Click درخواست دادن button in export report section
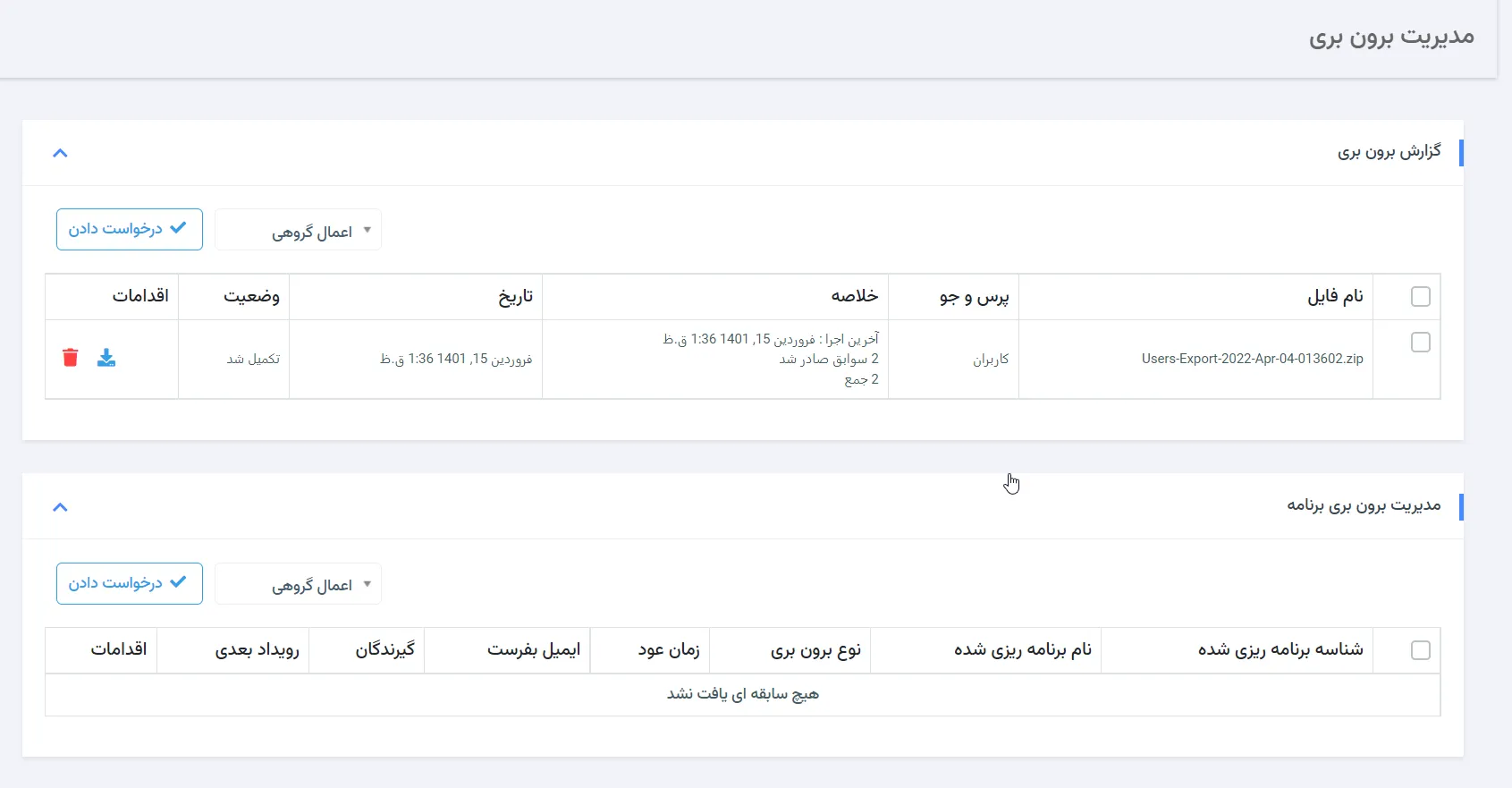Screen dimensions: 1512x788 [x=130, y=229]
